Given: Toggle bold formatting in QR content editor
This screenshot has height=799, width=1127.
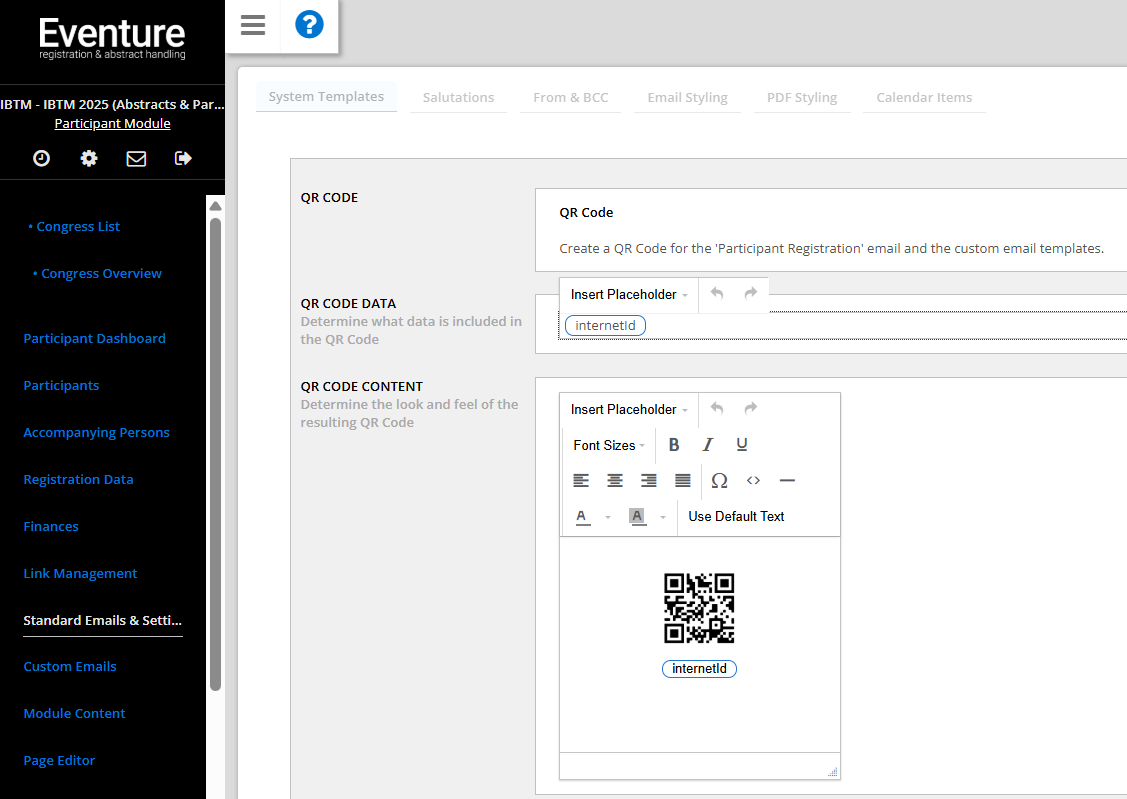Looking at the screenshot, I should pos(674,445).
